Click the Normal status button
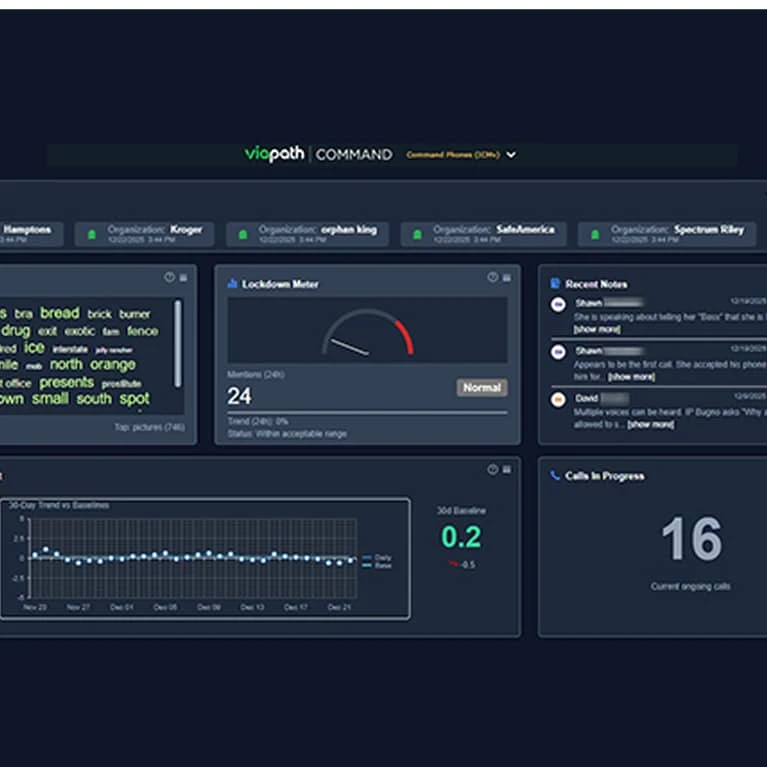 pyautogui.click(x=482, y=387)
